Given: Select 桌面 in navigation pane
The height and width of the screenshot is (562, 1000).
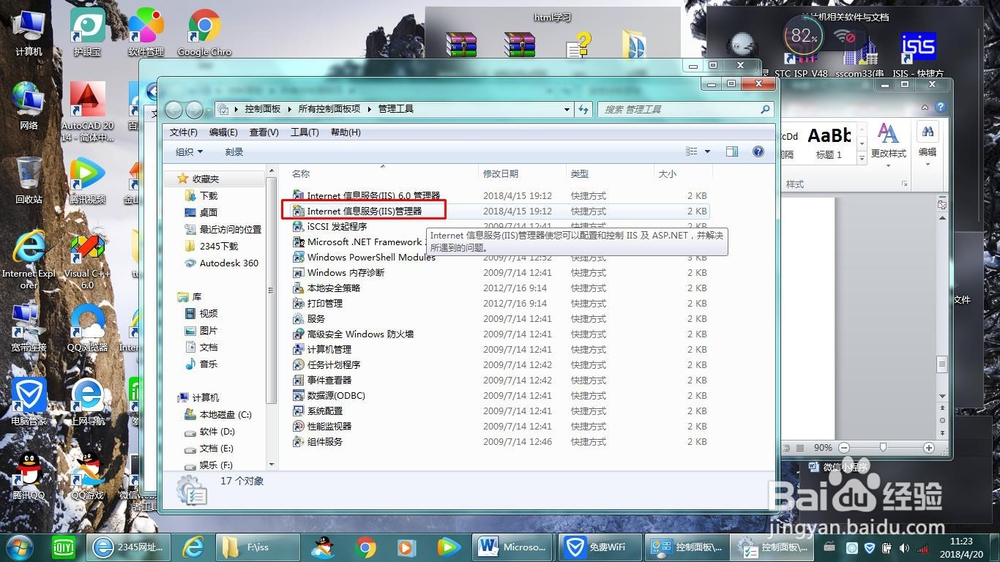Looking at the screenshot, I should [202, 212].
